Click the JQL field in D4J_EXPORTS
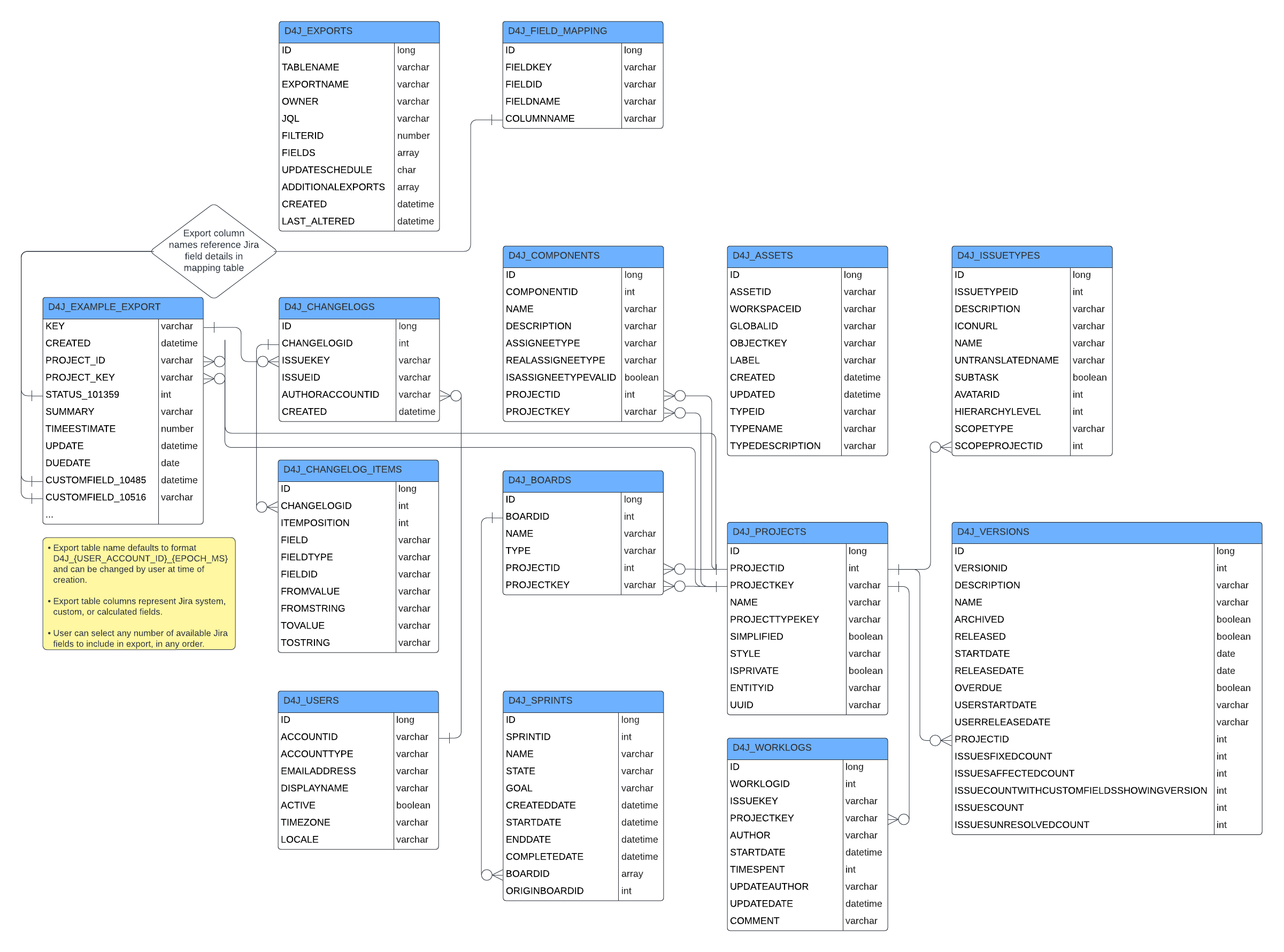The height and width of the screenshot is (952, 1284). [359, 119]
